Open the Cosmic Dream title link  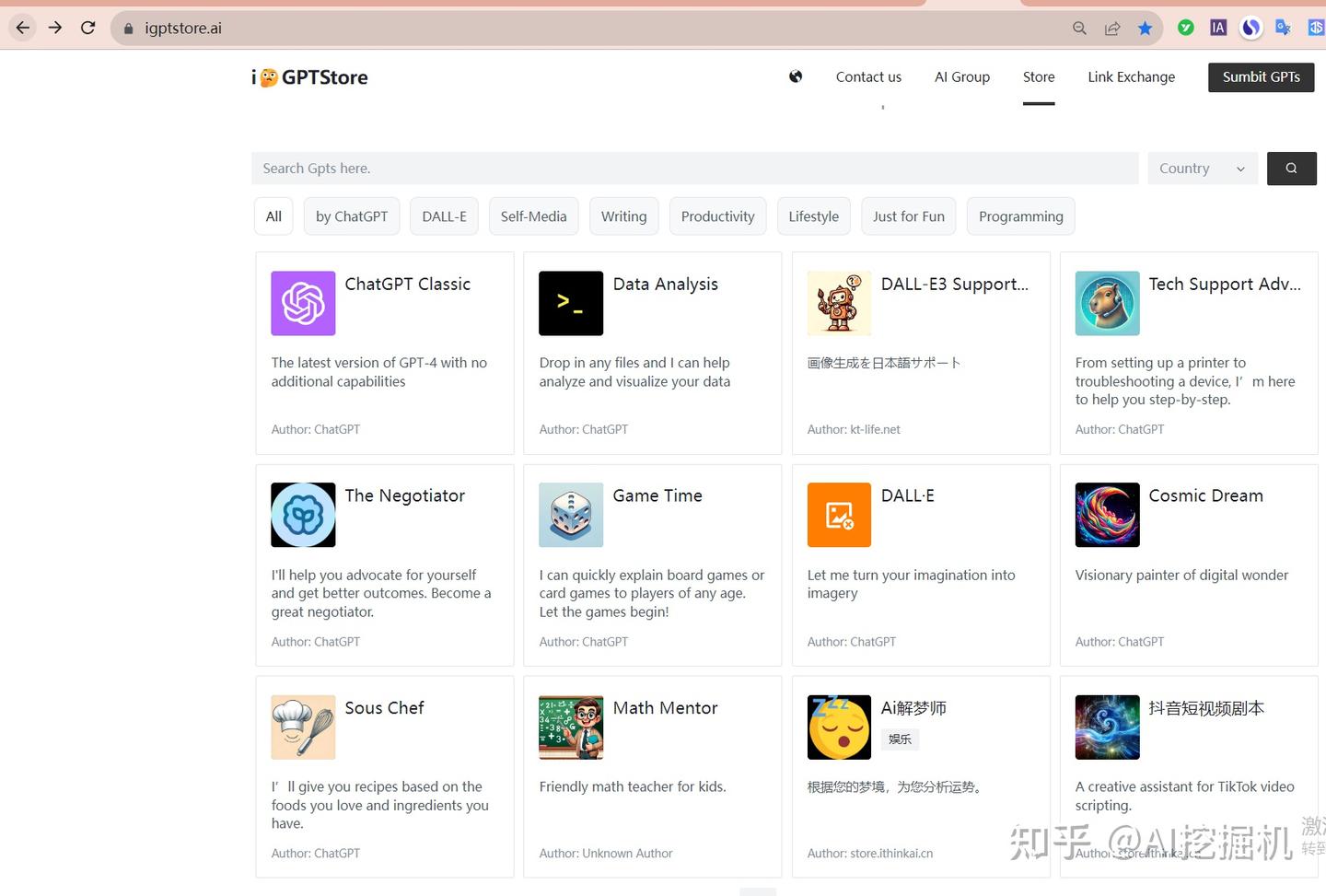coord(1205,496)
